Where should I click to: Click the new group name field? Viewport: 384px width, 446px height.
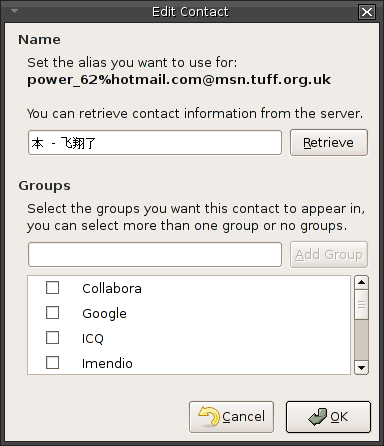(x=155, y=255)
